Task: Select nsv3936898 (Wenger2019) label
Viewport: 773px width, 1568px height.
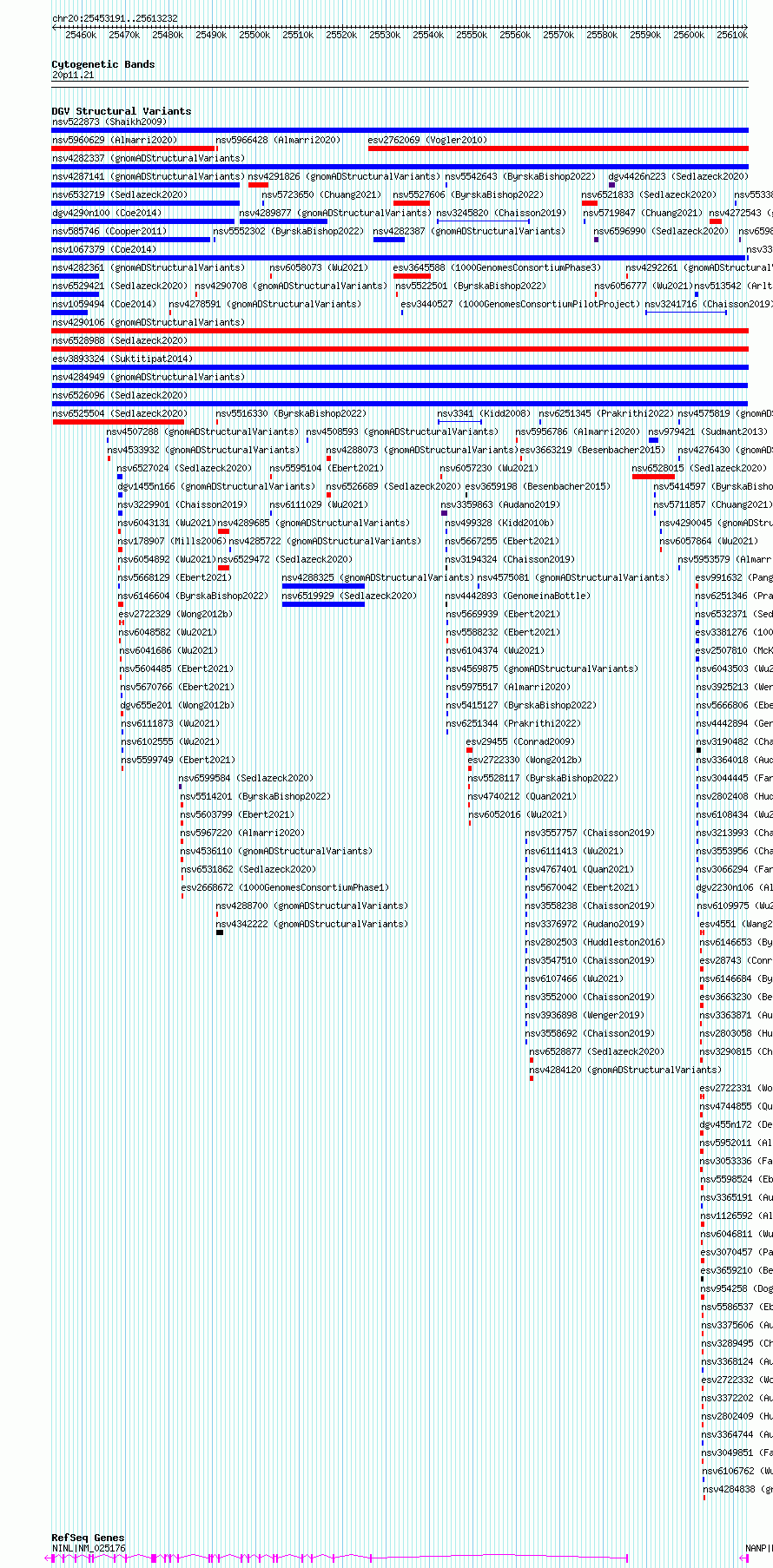Action: click(x=585, y=1015)
